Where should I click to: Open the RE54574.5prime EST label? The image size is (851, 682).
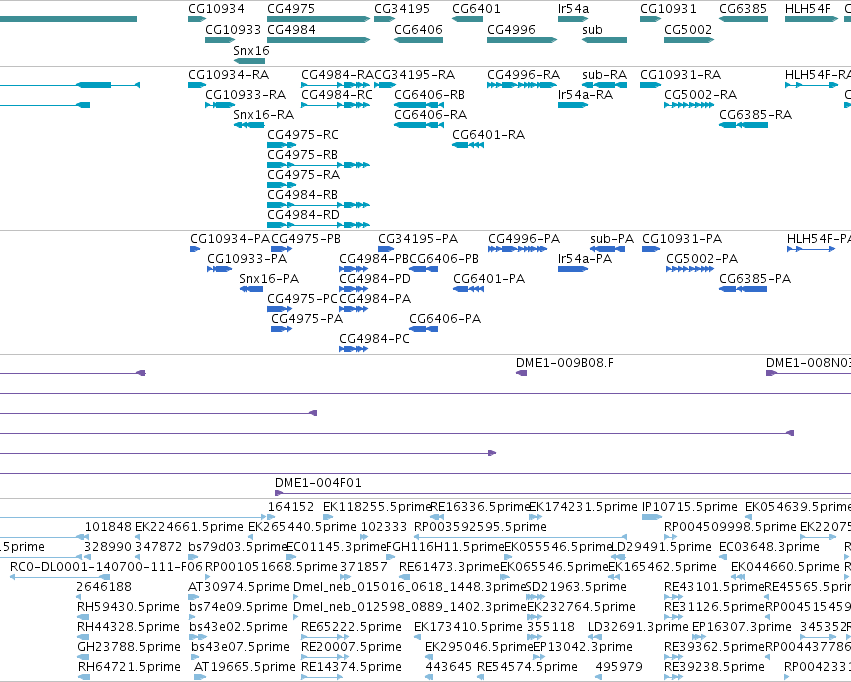[527, 667]
